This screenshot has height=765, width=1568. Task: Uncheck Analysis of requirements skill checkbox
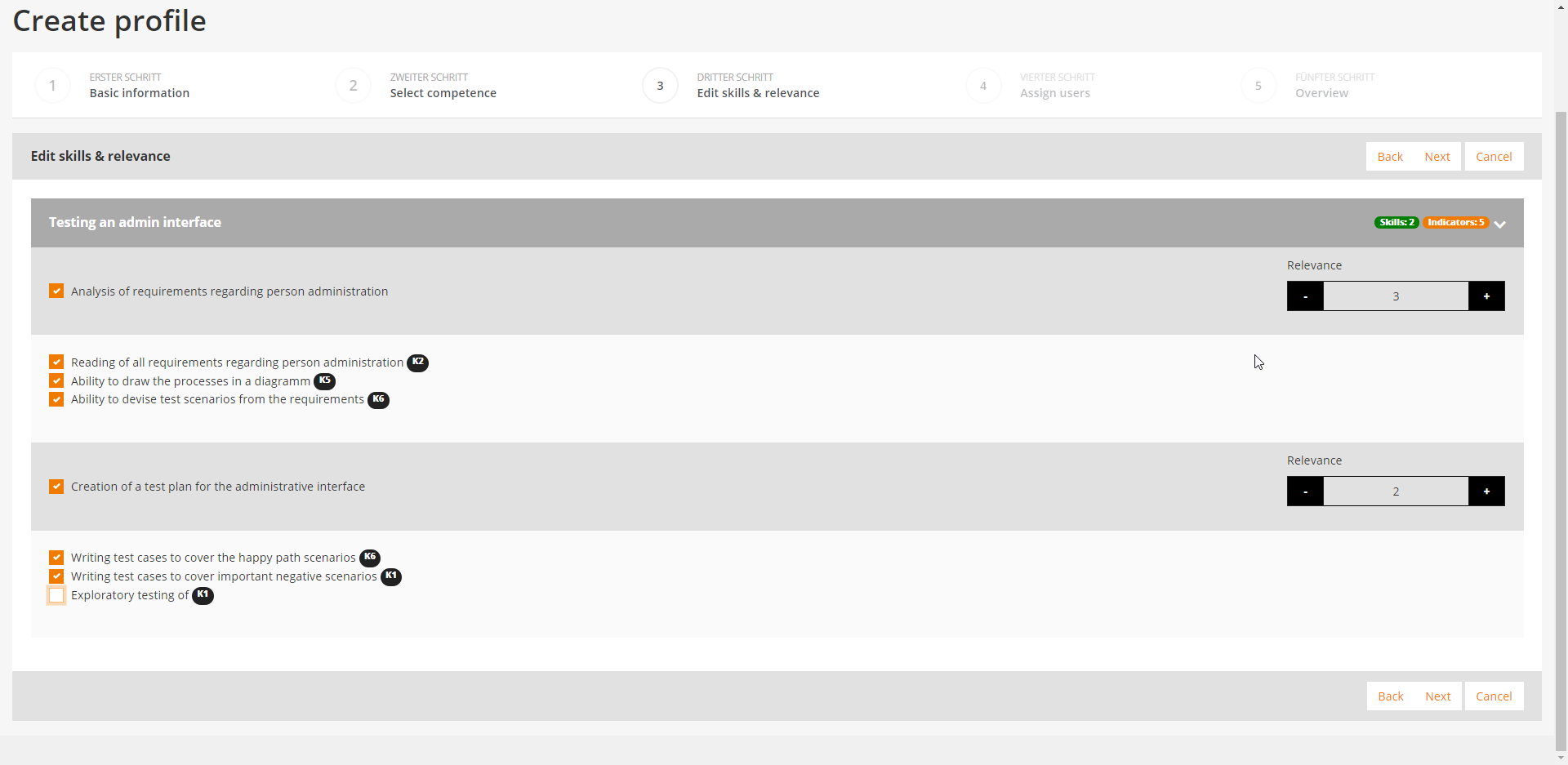(56, 291)
